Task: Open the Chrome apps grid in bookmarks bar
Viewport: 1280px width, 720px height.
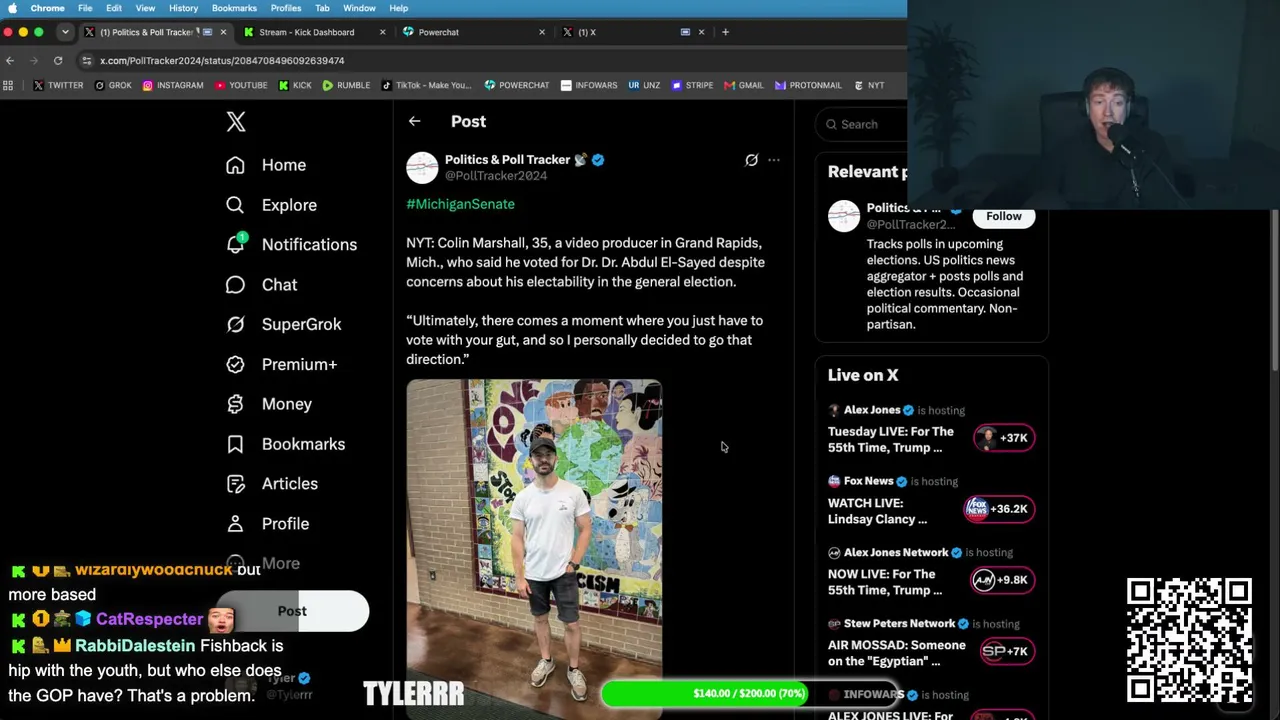Action: coord(9,85)
